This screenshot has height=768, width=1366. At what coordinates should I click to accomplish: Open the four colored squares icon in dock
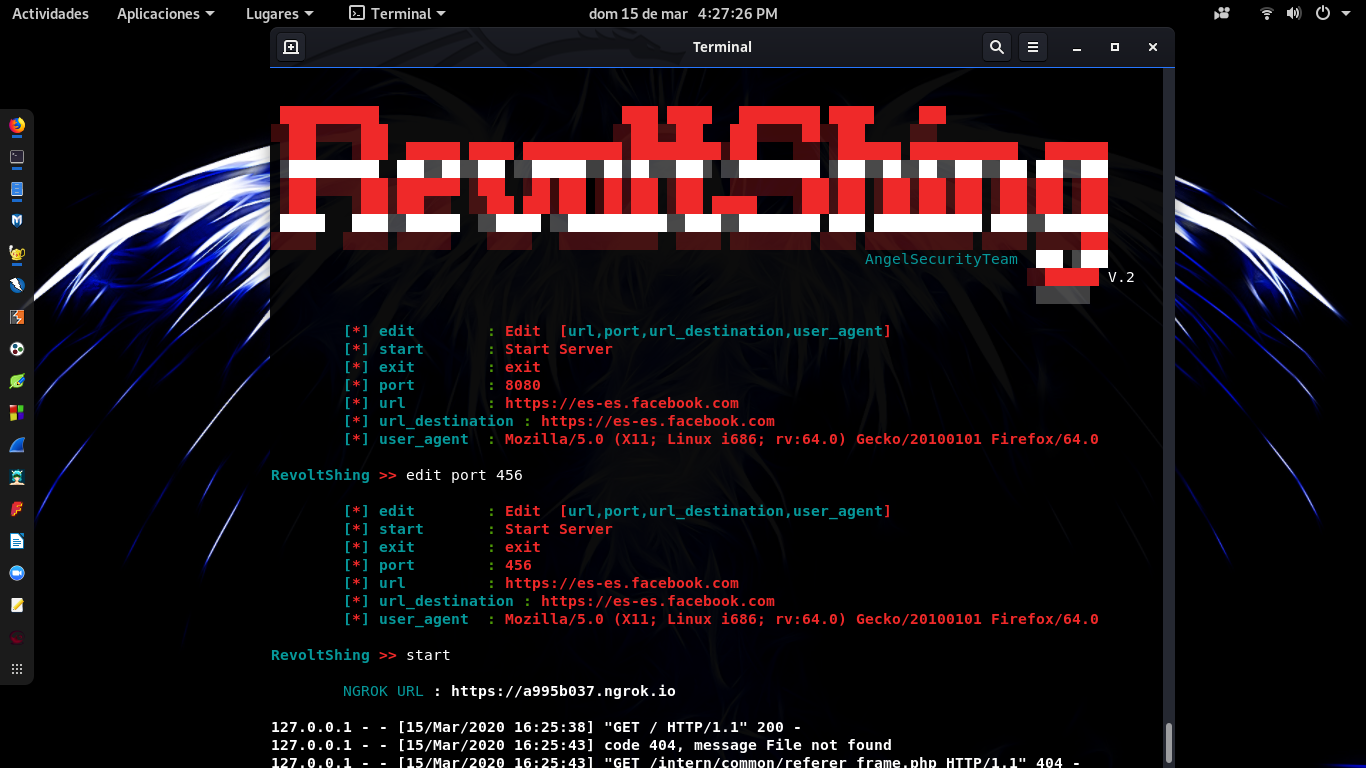coord(17,413)
